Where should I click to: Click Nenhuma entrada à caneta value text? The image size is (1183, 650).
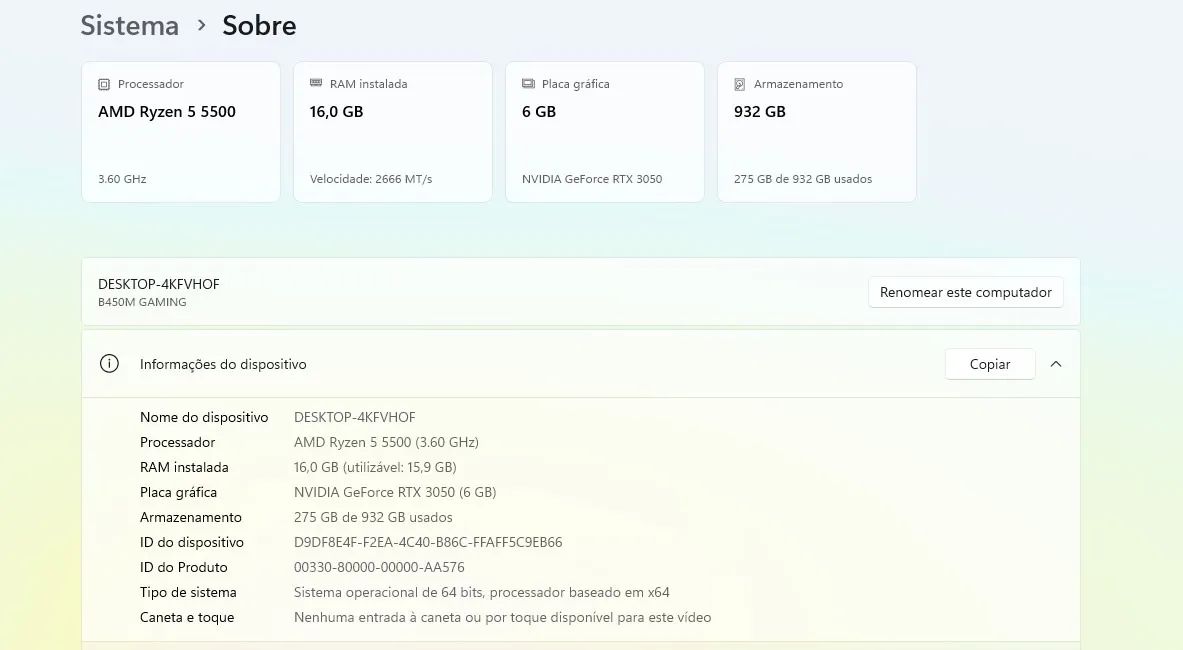(502, 617)
